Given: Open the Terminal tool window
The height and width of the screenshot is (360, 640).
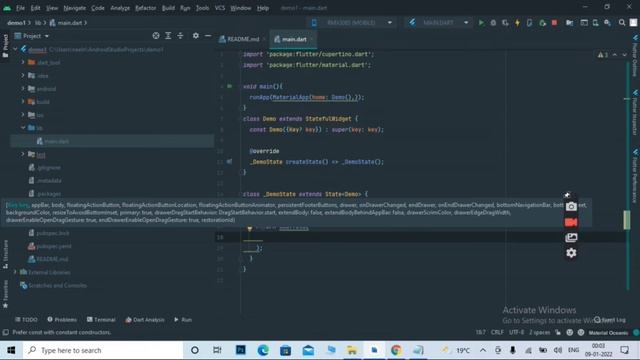Looking at the screenshot, I should coord(101,320).
